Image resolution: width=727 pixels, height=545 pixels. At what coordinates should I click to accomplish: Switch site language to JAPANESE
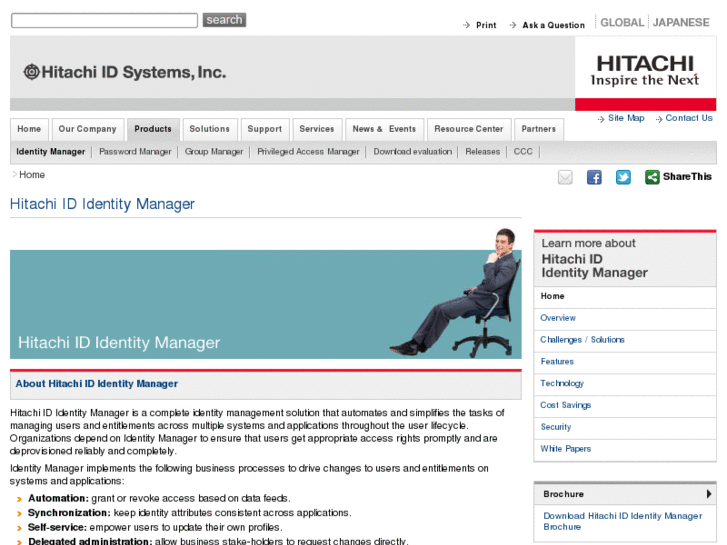681,22
